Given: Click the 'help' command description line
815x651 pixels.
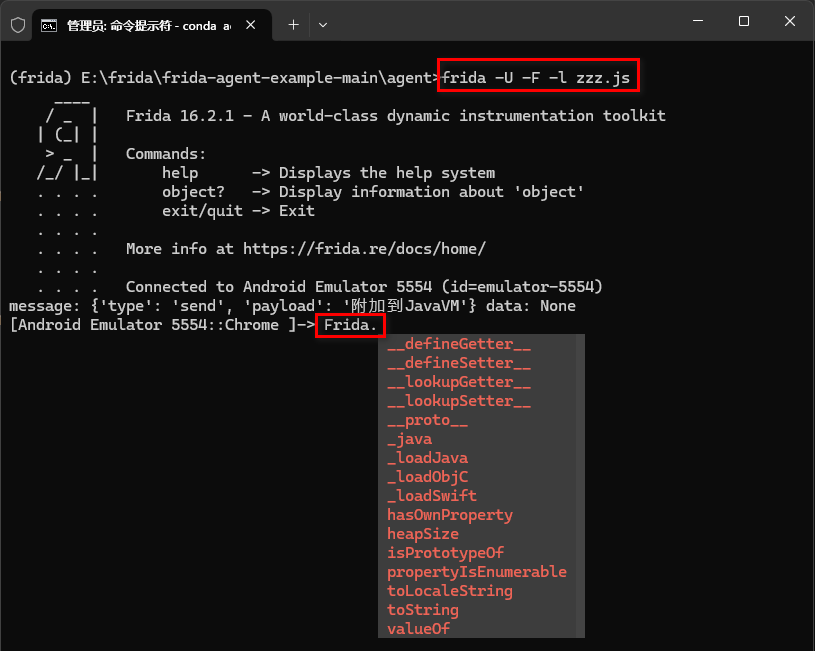Looking at the screenshot, I should (328, 173).
